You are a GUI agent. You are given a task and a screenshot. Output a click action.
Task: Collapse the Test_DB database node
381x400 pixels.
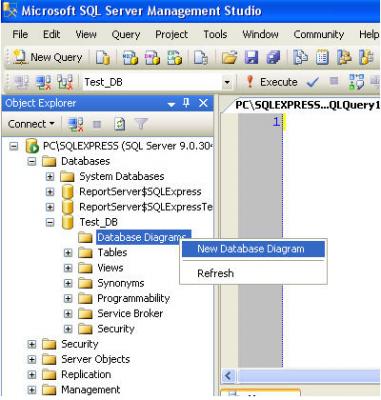point(50,222)
